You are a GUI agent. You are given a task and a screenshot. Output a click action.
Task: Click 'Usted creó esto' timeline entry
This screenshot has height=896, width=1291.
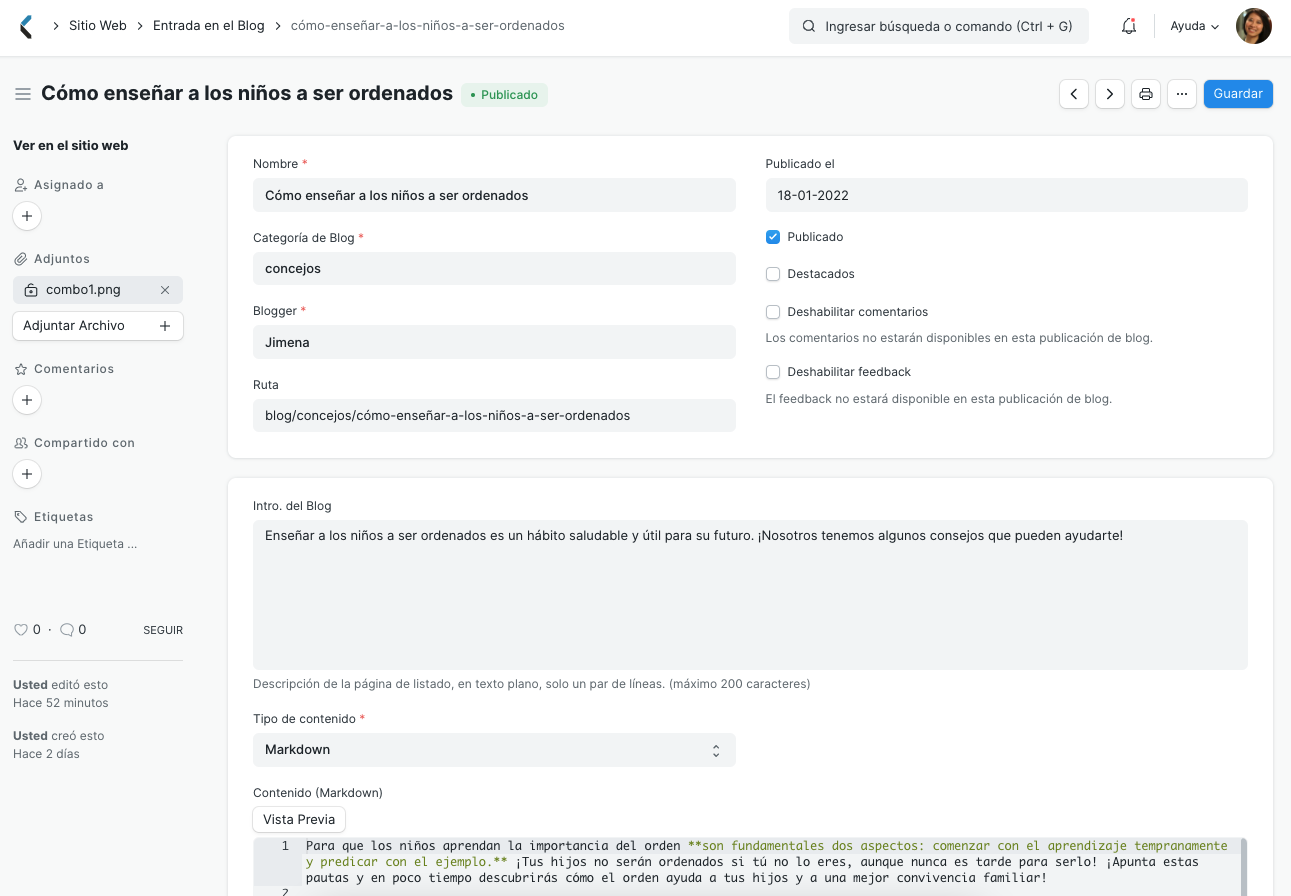[59, 745]
